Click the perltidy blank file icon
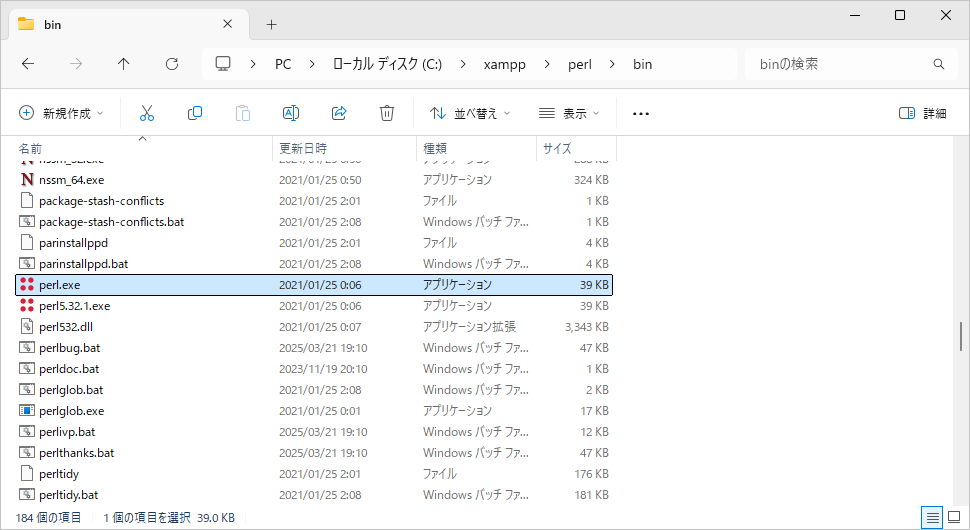Viewport: 970px width, 530px height. 27,474
